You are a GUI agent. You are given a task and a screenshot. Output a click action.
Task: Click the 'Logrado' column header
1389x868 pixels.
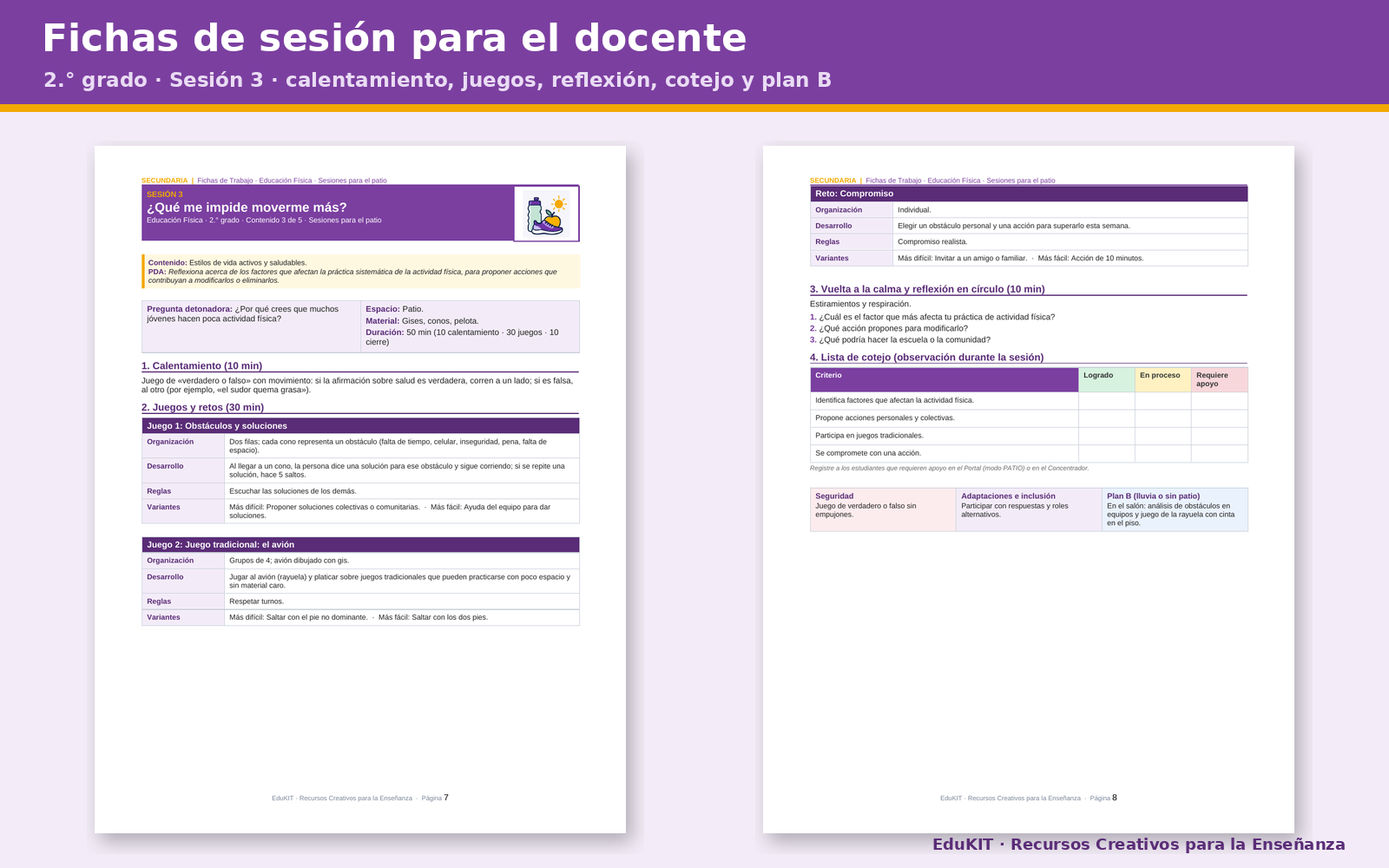pyautogui.click(x=1107, y=379)
